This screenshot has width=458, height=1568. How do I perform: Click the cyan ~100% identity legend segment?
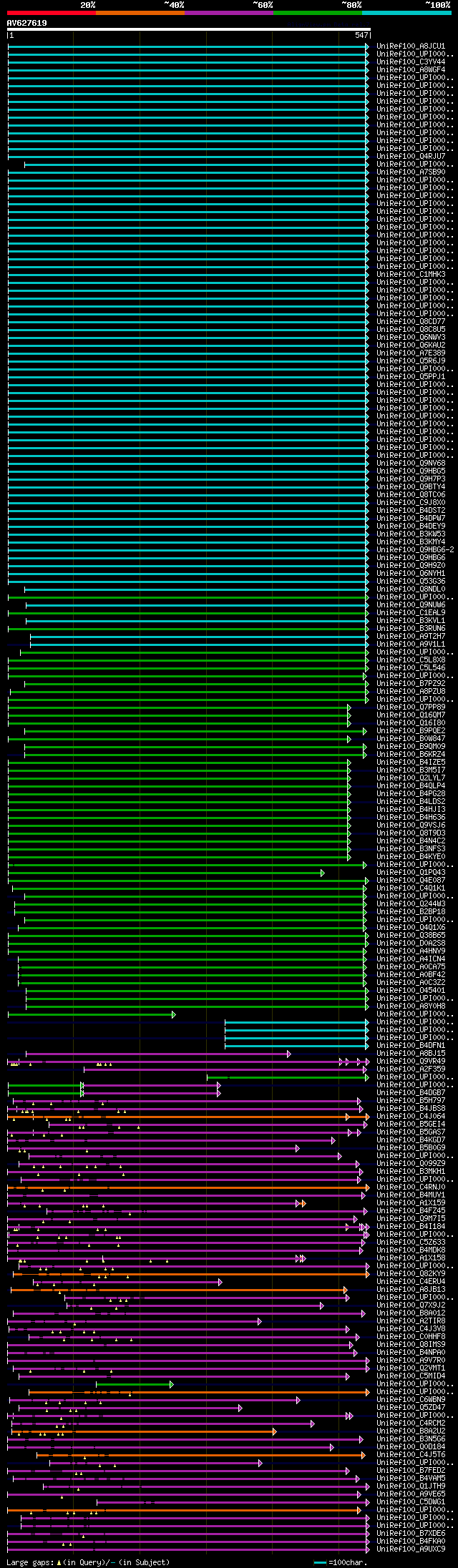pos(406,13)
